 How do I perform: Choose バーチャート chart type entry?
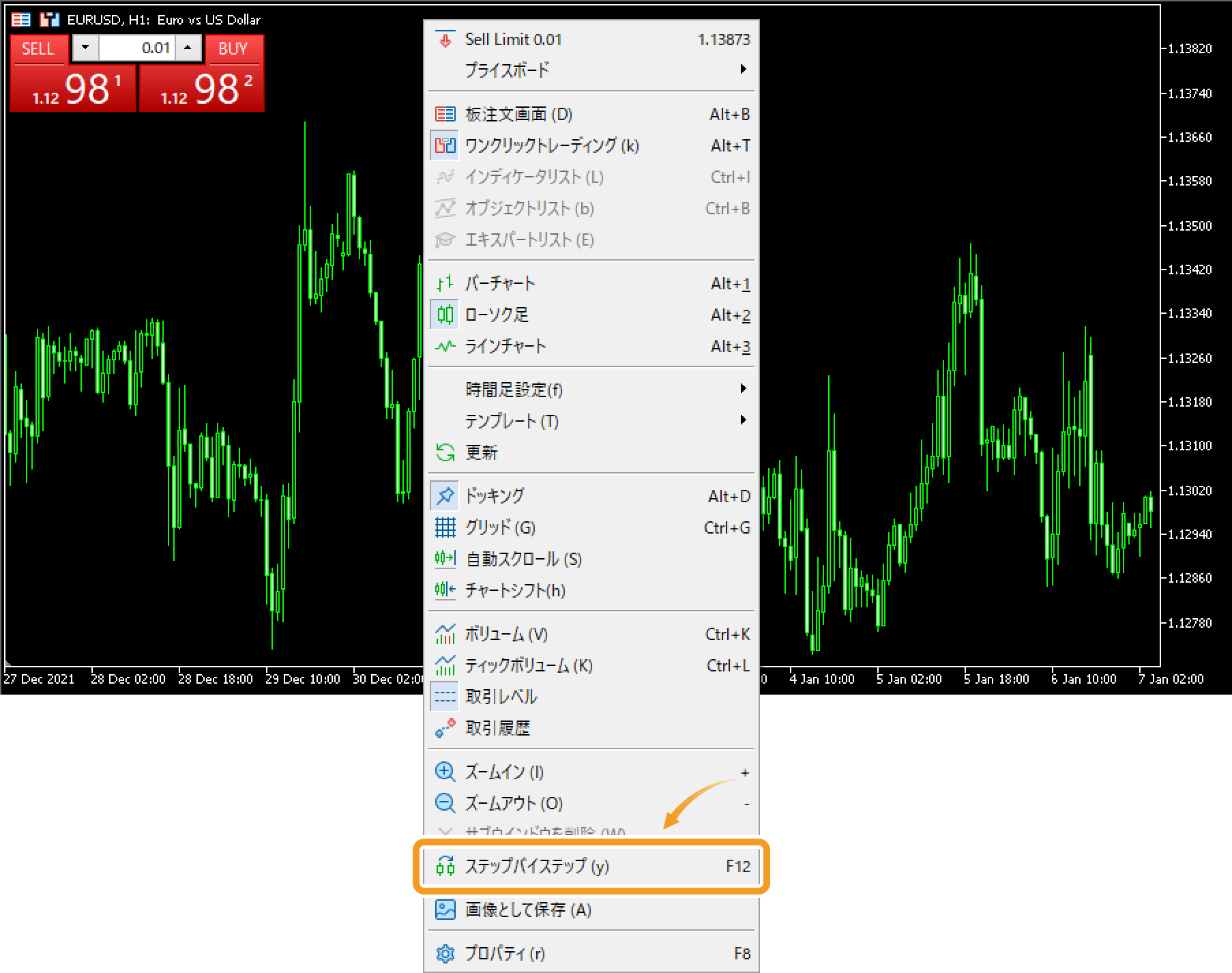click(591, 283)
